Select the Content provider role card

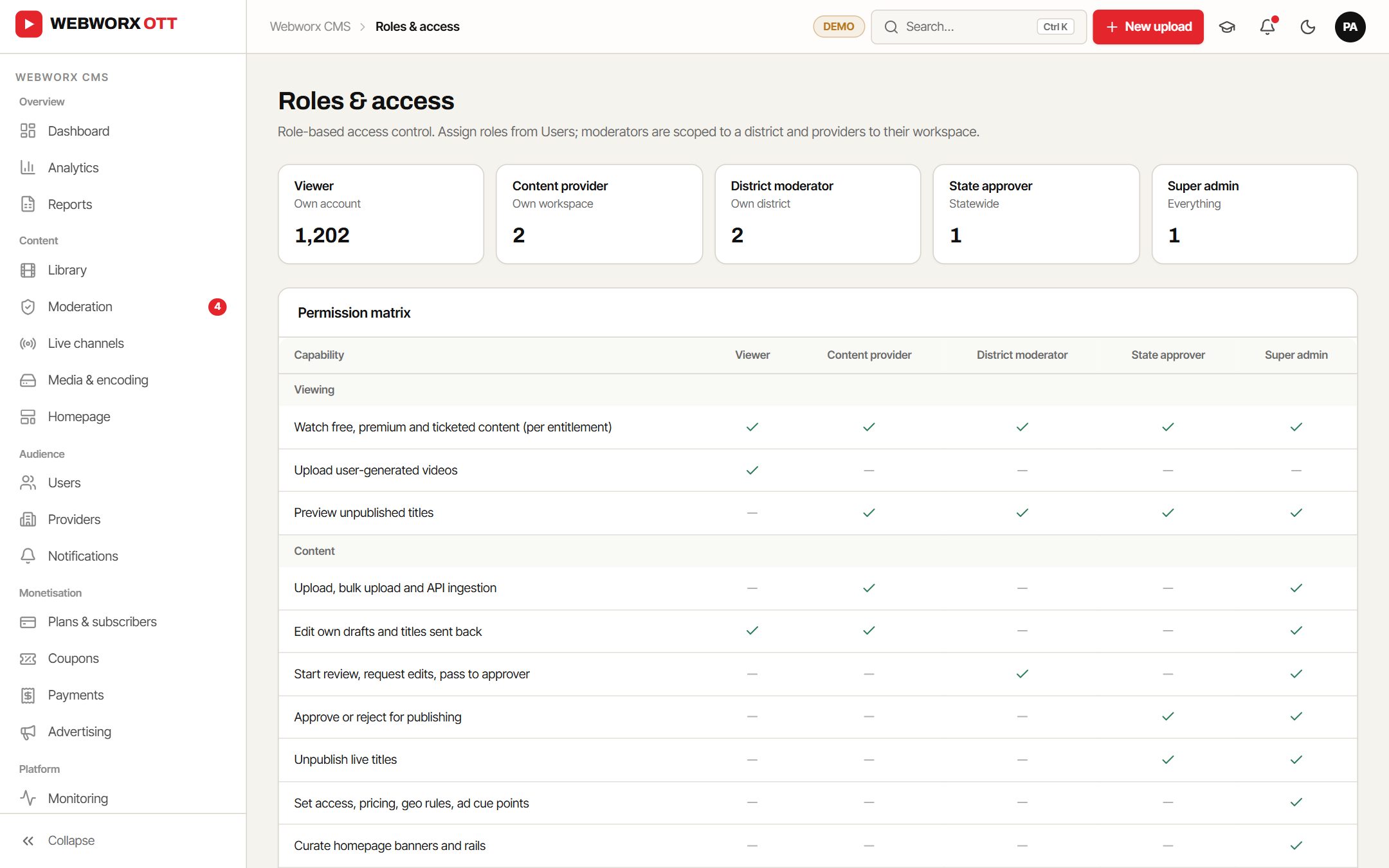599,214
